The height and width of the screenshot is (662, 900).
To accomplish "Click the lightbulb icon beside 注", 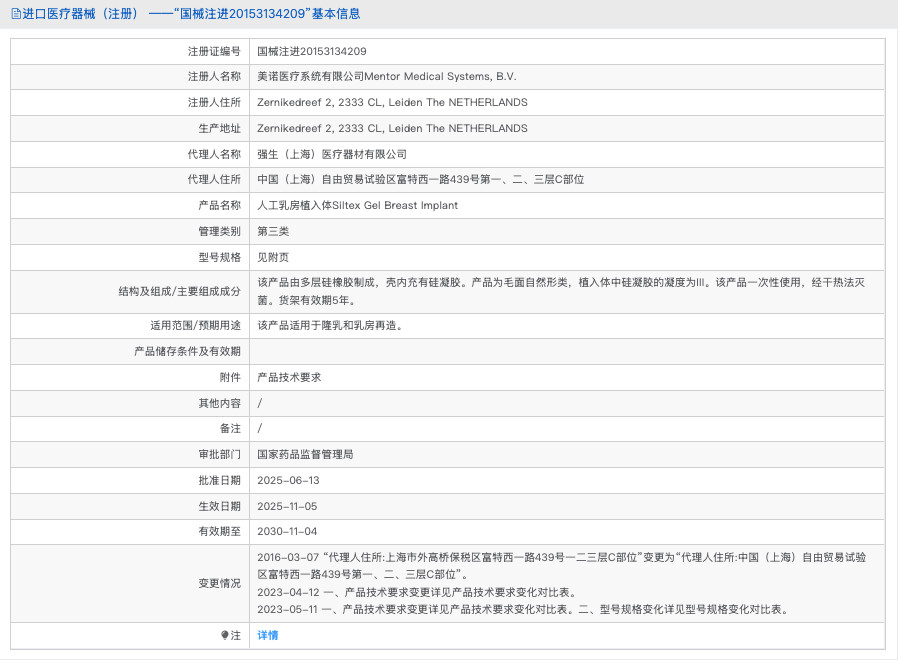I will point(225,635).
